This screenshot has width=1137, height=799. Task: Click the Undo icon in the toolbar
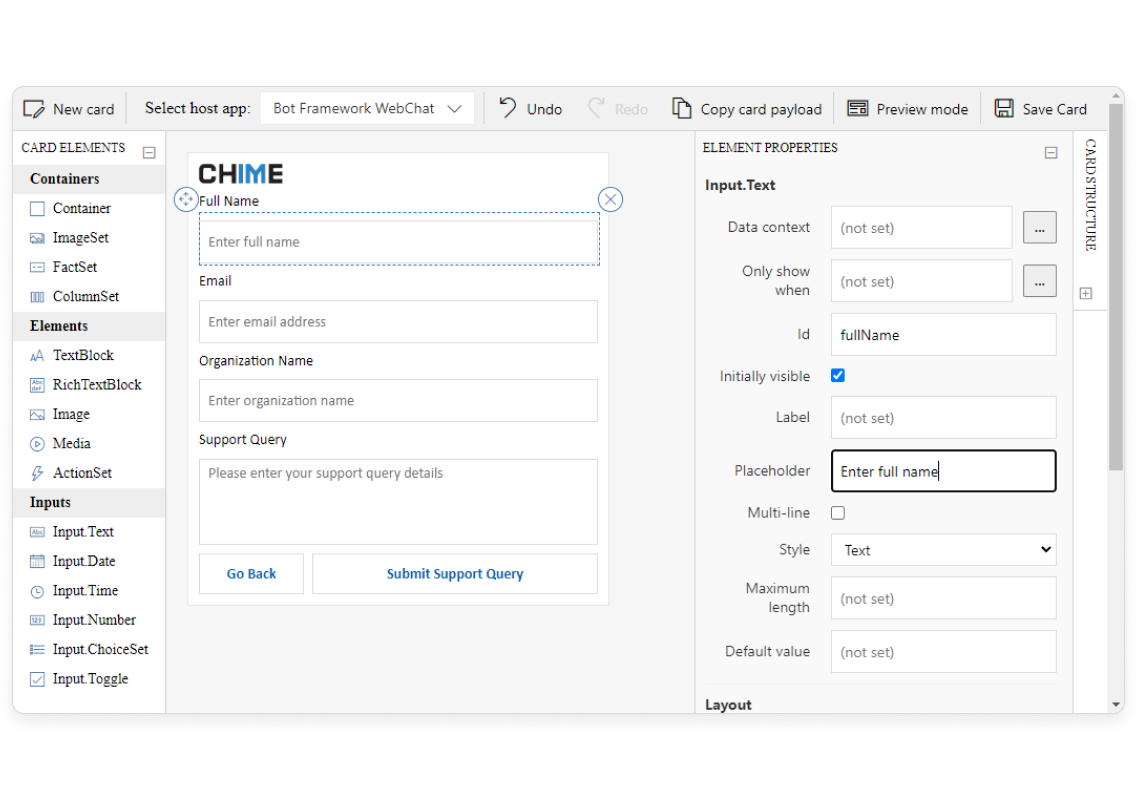pyautogui.click(x=507, y=108)
